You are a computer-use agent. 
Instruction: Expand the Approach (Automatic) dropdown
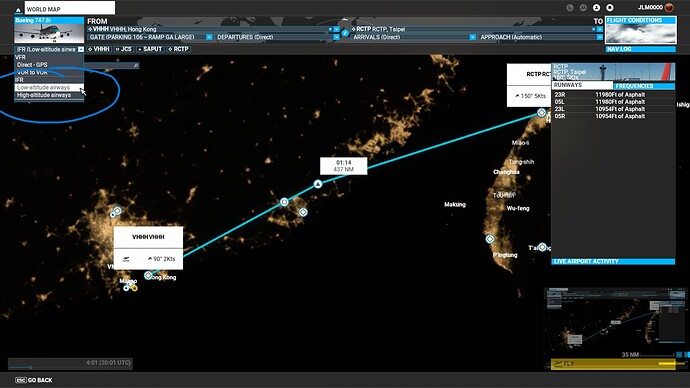click(x=599, y=37)
